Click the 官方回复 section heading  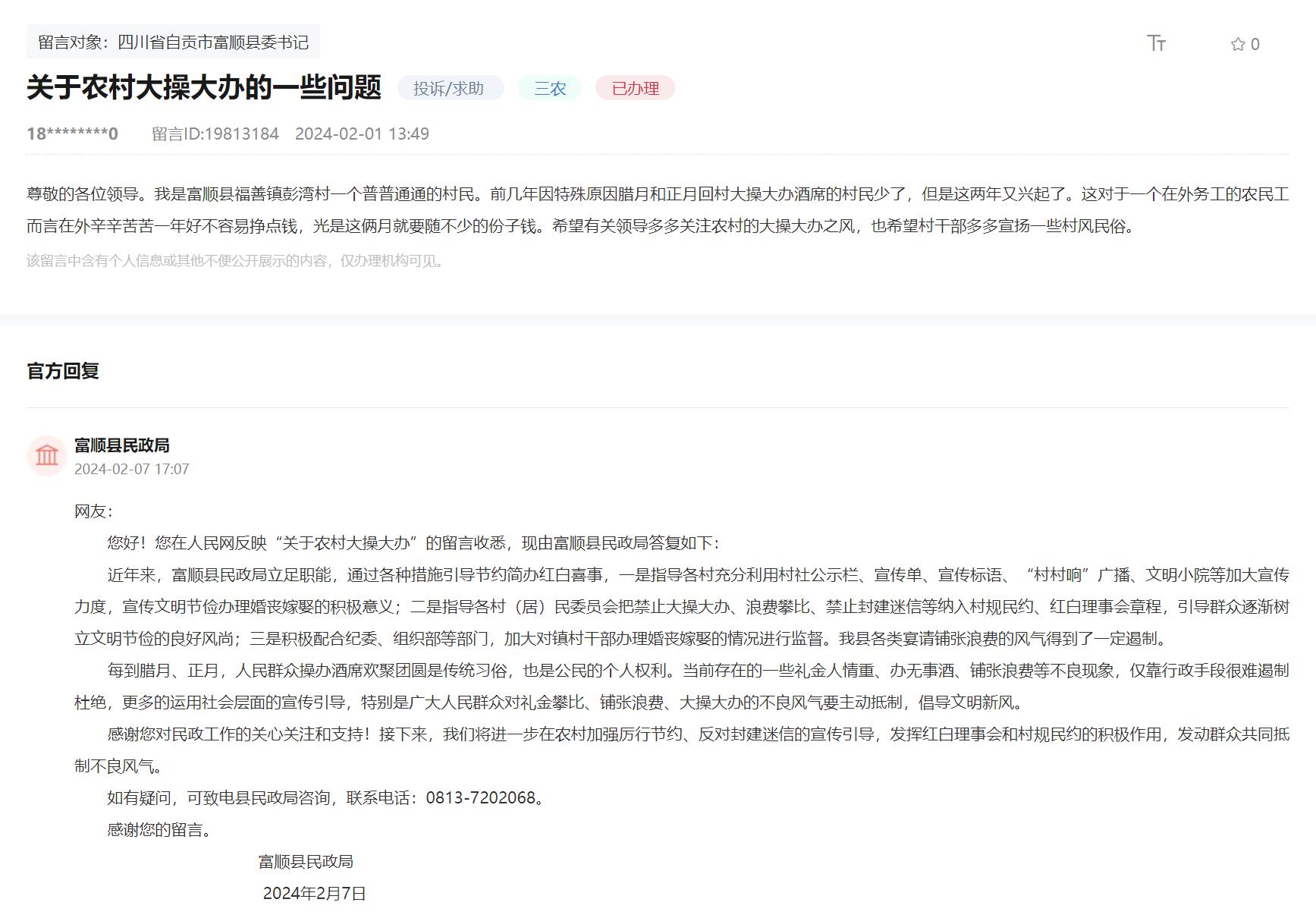coord(63,371)
